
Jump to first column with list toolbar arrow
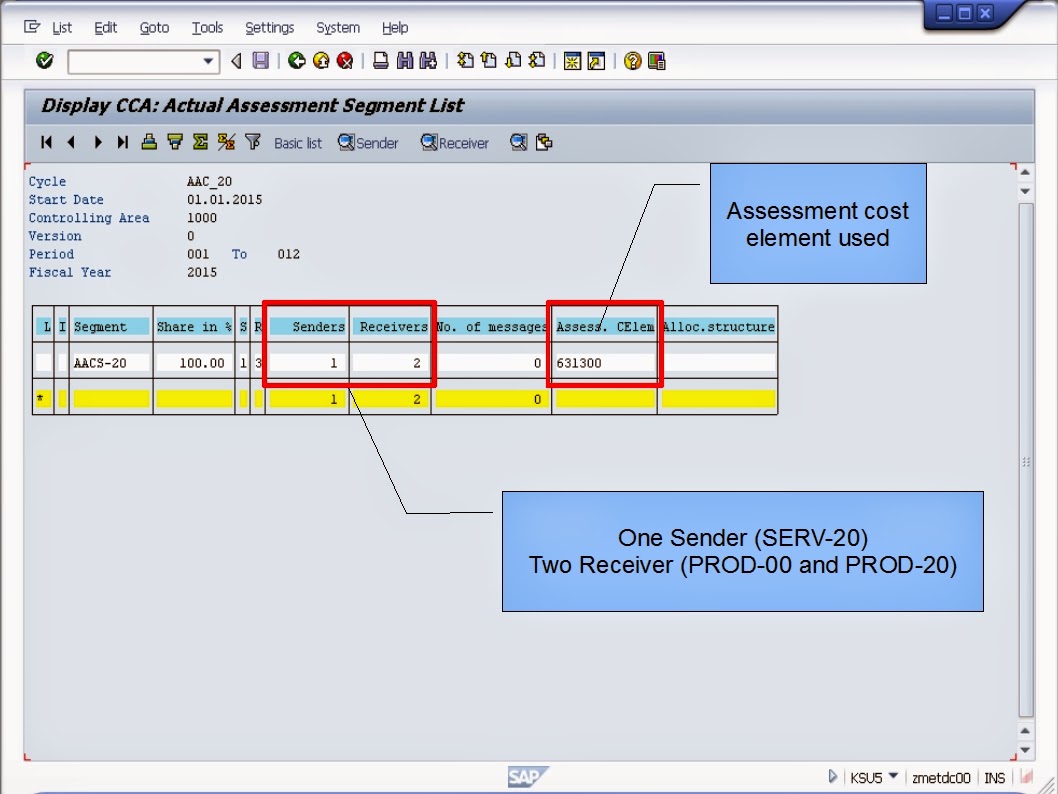46,142
